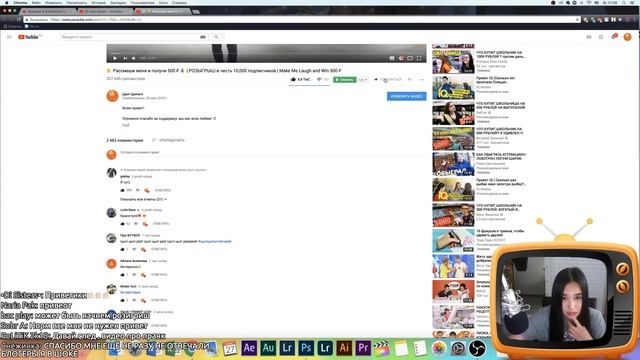This screenshot has width=640, height=360.
Task: Toggle subtitles in the video player
Action: 392,58
